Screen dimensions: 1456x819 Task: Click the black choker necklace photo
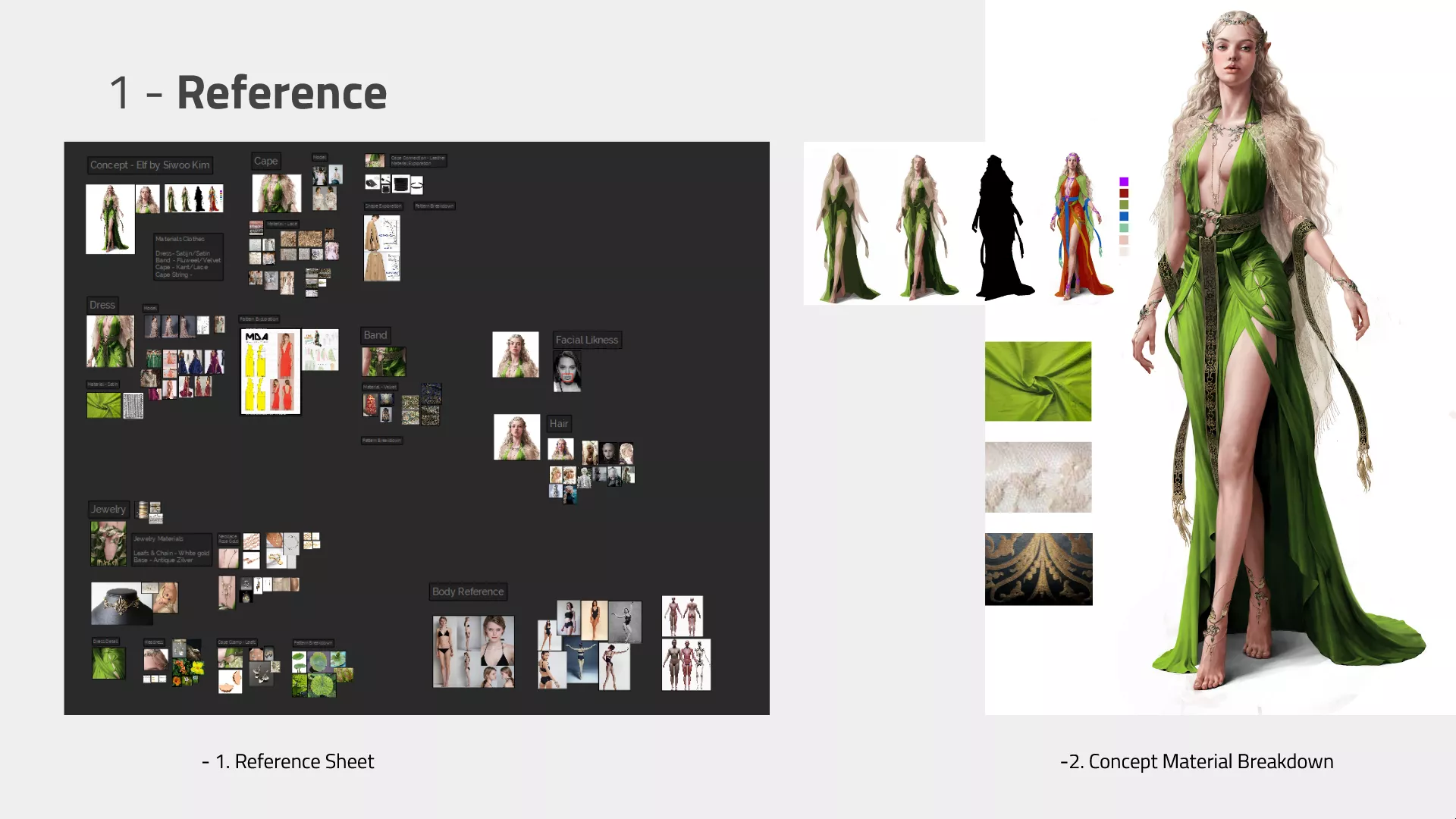[x=121, y=604]
